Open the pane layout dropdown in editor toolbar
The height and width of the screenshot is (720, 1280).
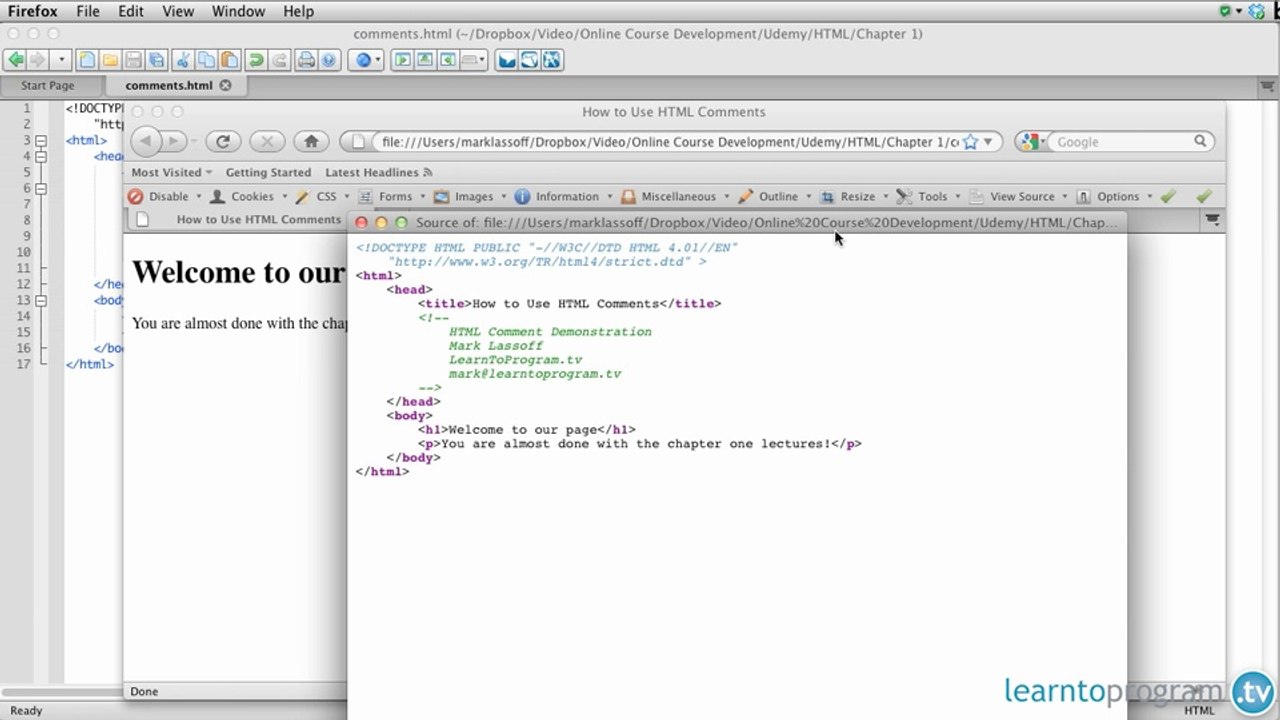[472, 60]
